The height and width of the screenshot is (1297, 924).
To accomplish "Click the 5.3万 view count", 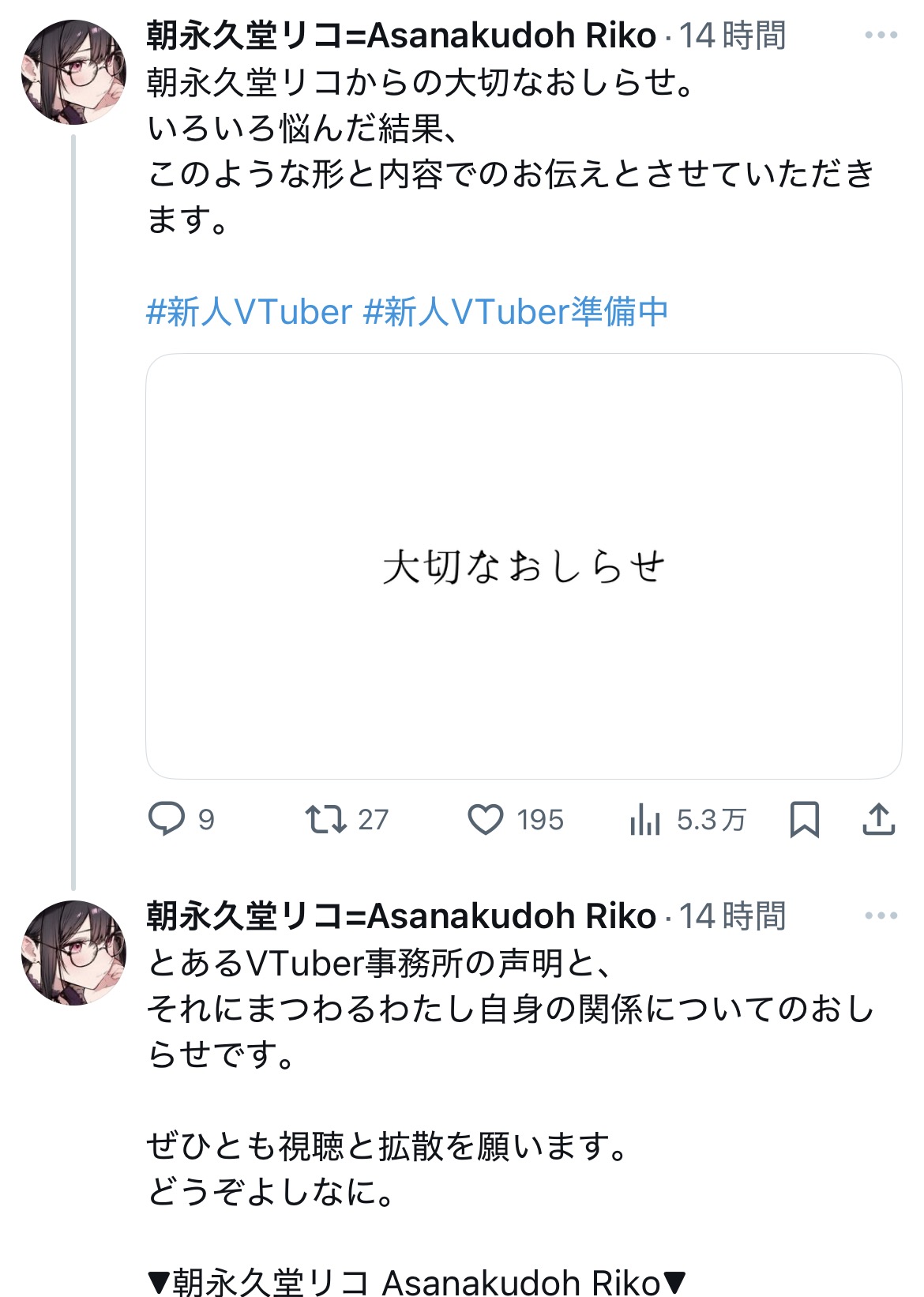I will coord(711,820).
